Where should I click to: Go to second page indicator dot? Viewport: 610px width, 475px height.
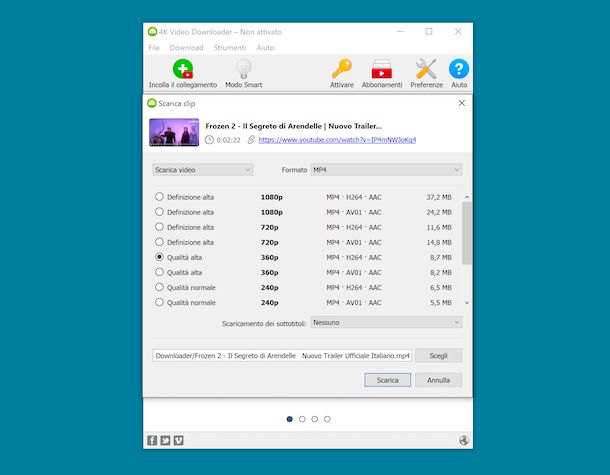302,419
